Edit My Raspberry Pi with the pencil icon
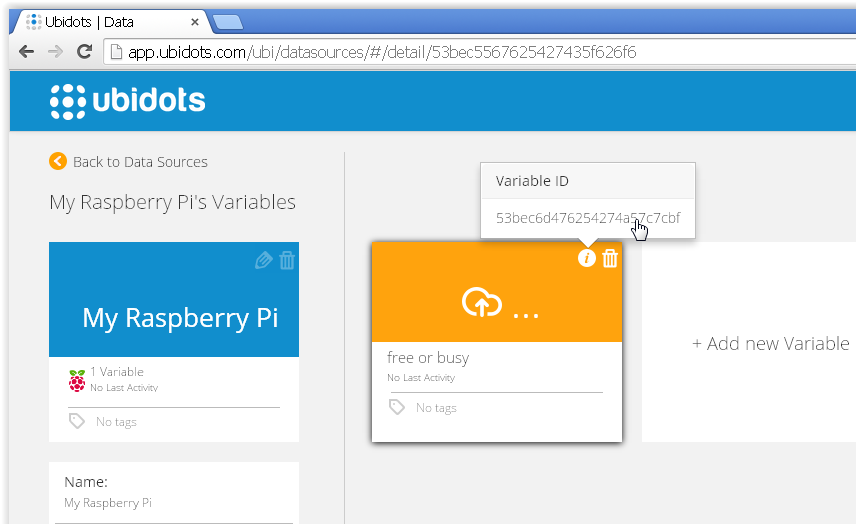 [263, 260]
